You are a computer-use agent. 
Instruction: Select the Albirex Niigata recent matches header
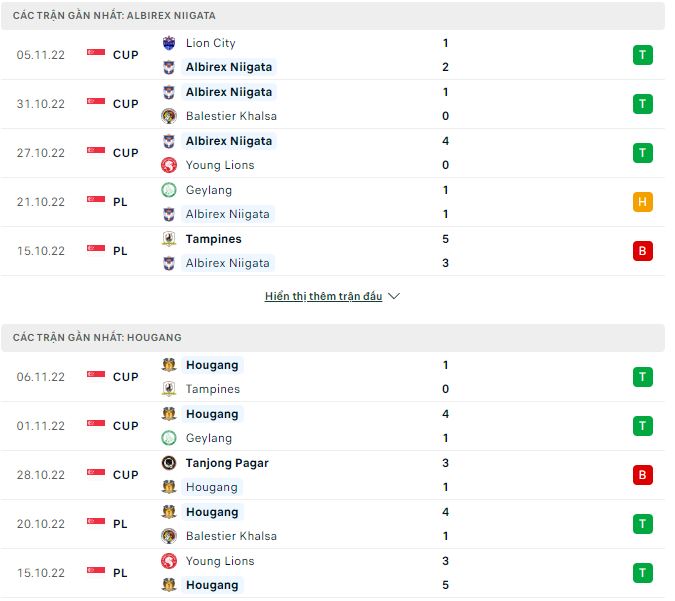coord(115,16)
